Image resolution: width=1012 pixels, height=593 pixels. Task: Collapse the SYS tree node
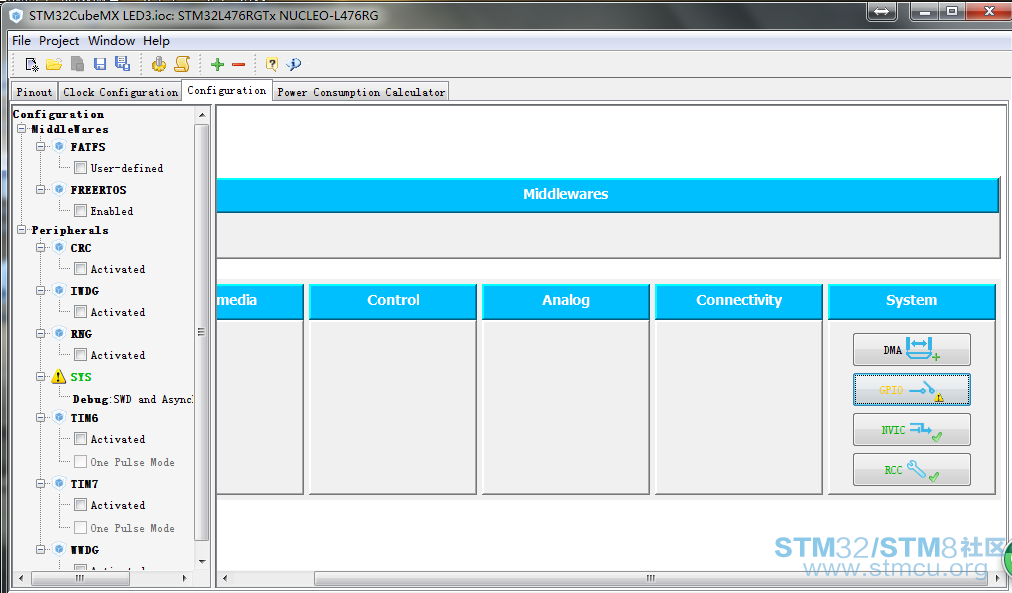tap(41, 376)
